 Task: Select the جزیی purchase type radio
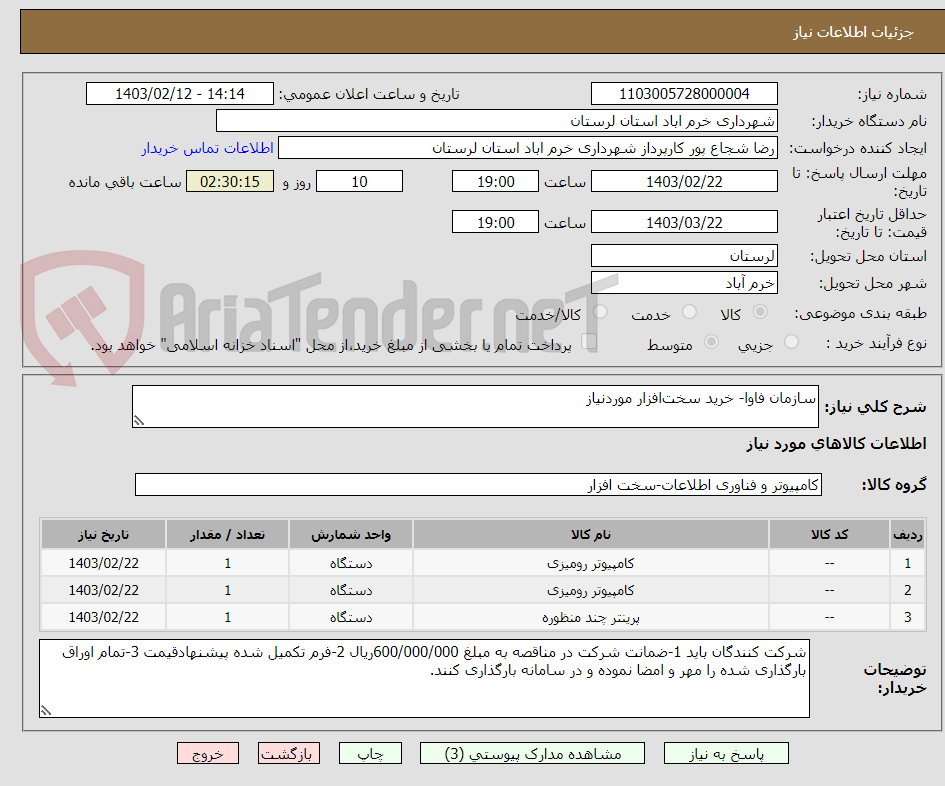(x=791, y=342)
